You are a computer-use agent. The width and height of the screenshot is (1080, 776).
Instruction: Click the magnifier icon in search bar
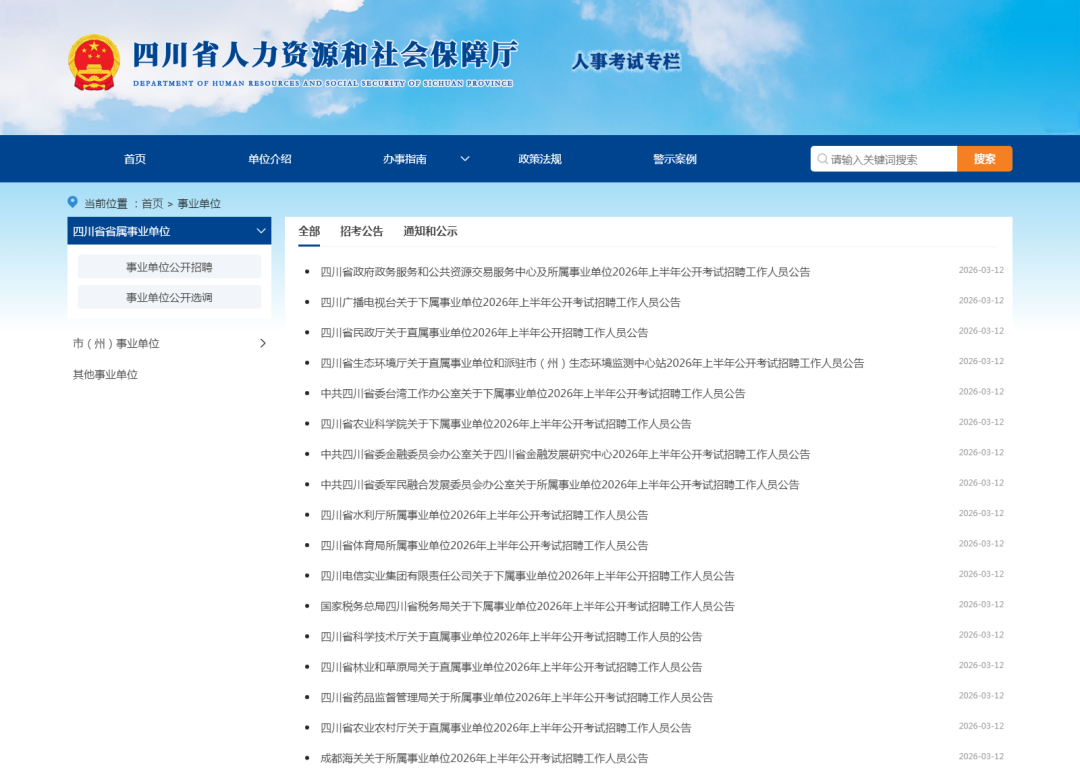(822, 158)
